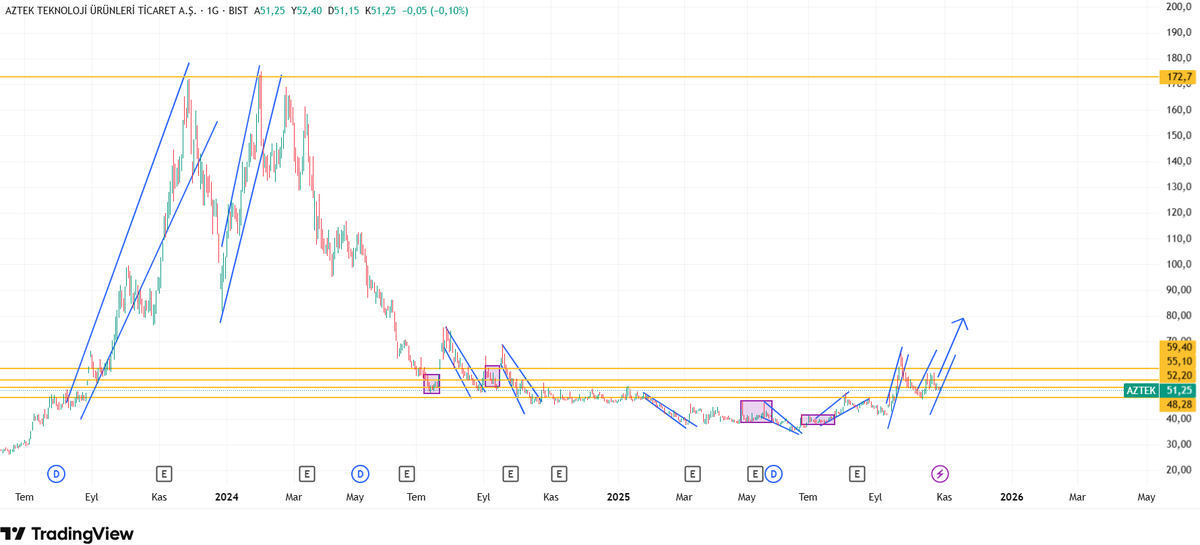The height and width of the screenshot is (545, 1200).
Task: Select the orange 172,7 price label
Action: coord(1178,77)
